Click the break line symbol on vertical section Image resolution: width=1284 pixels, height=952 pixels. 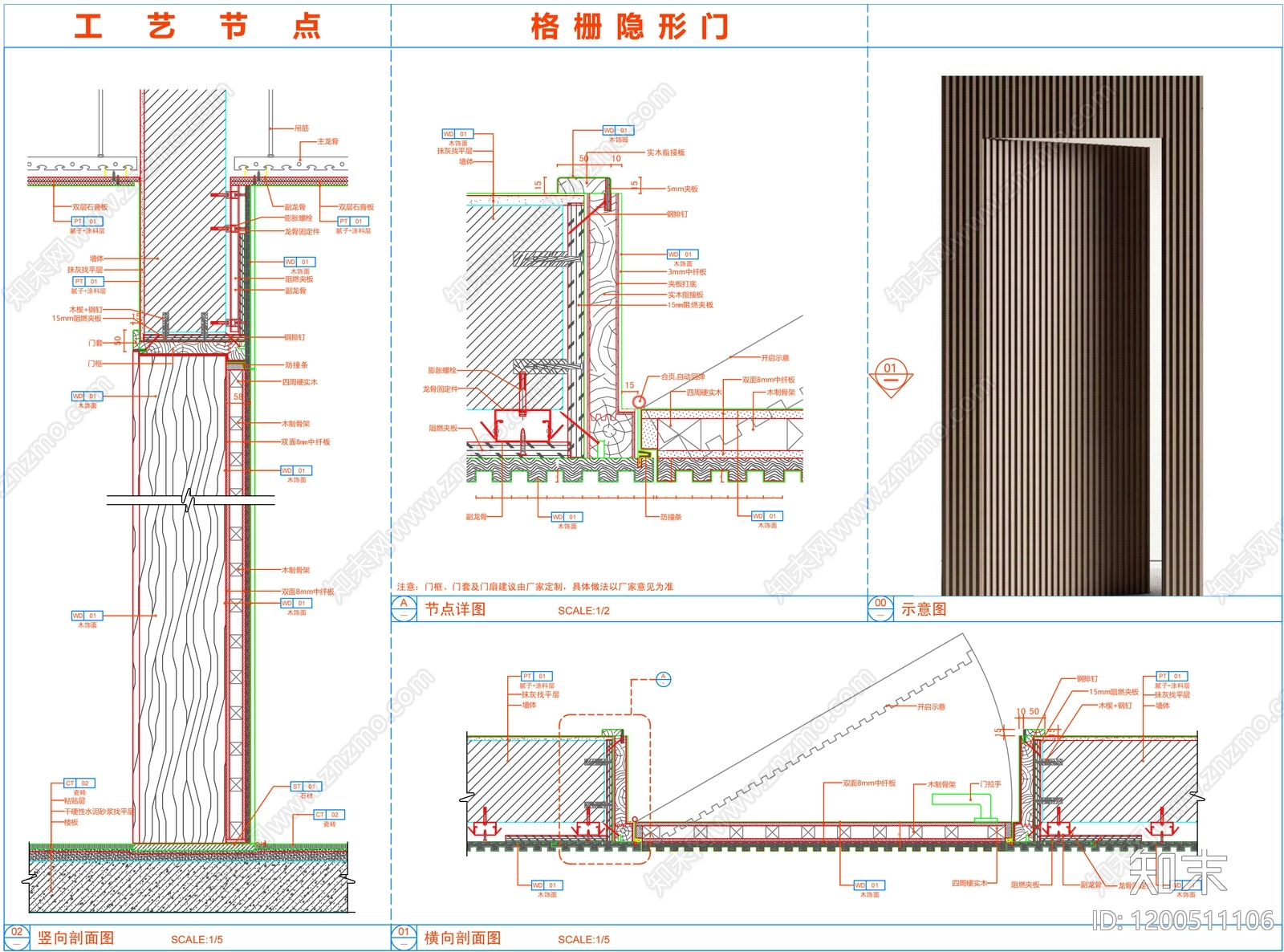tap(190, 500)
